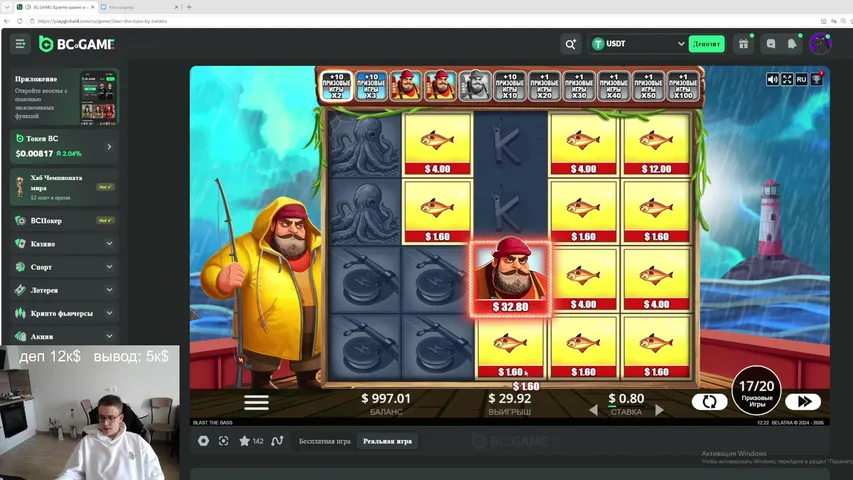
Task: Click the Лотерея ticket icon
Action: pos(20,290)
